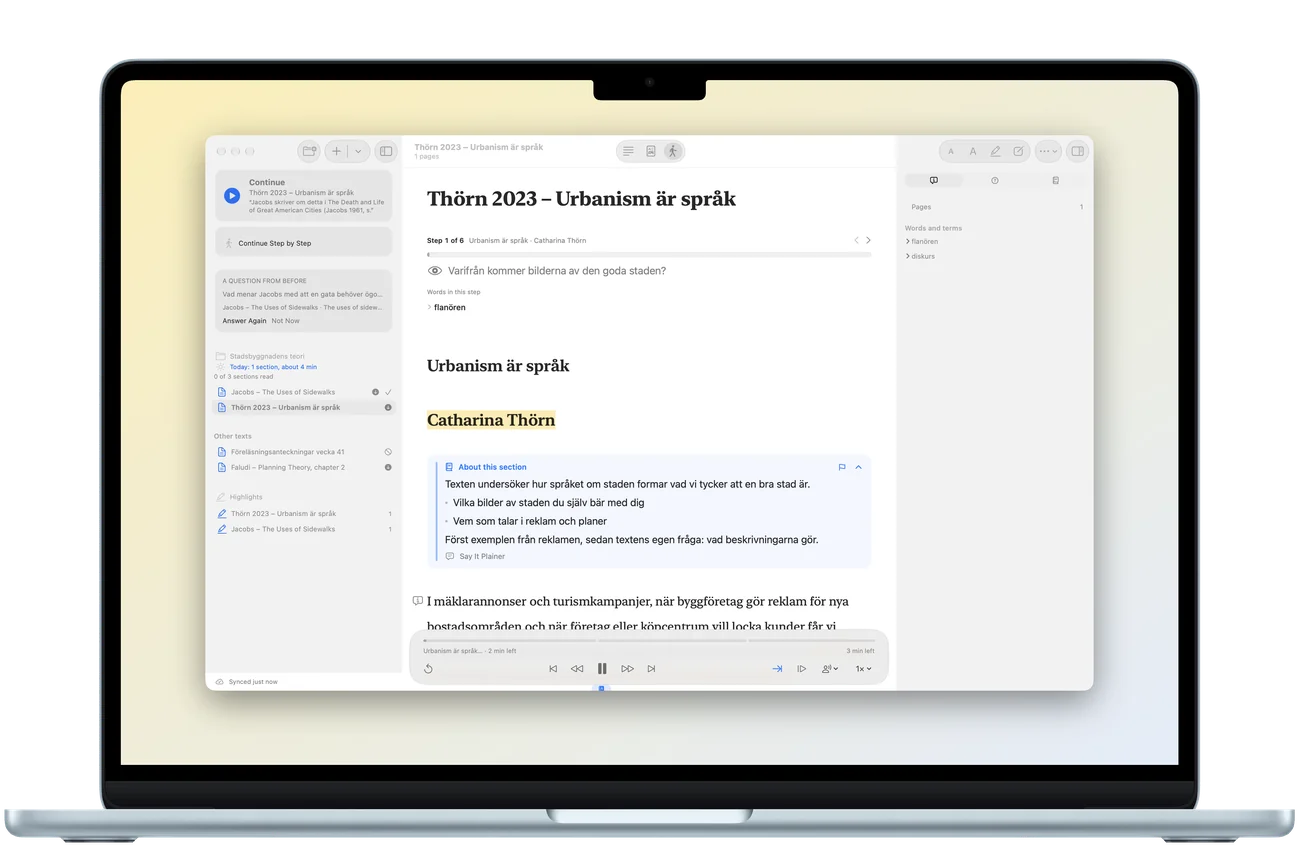Open Faludi – Planning Theory, chapter 2
The height and width of the screenshot is (845, 1300).
click(x=304, y=467)
